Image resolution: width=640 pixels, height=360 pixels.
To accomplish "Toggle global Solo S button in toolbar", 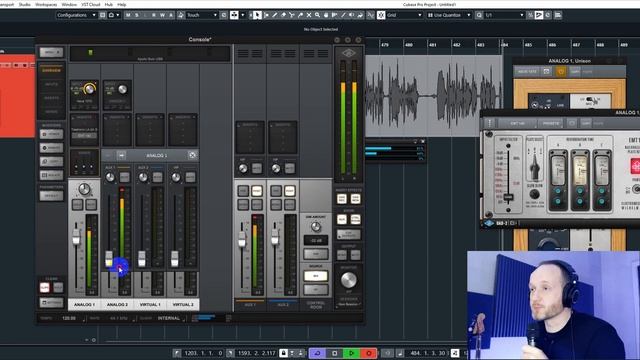I will 137,15.
